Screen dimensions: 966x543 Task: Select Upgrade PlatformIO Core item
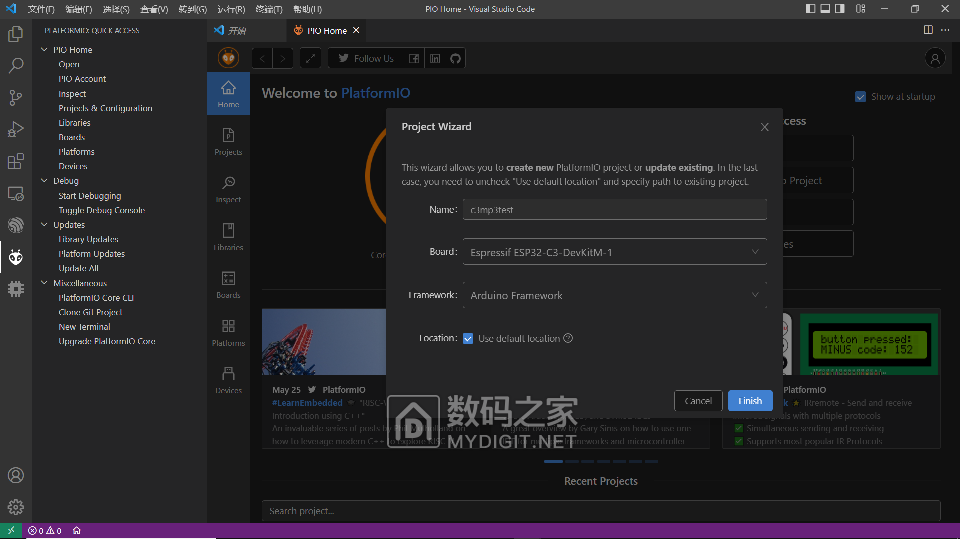(107, 343)
